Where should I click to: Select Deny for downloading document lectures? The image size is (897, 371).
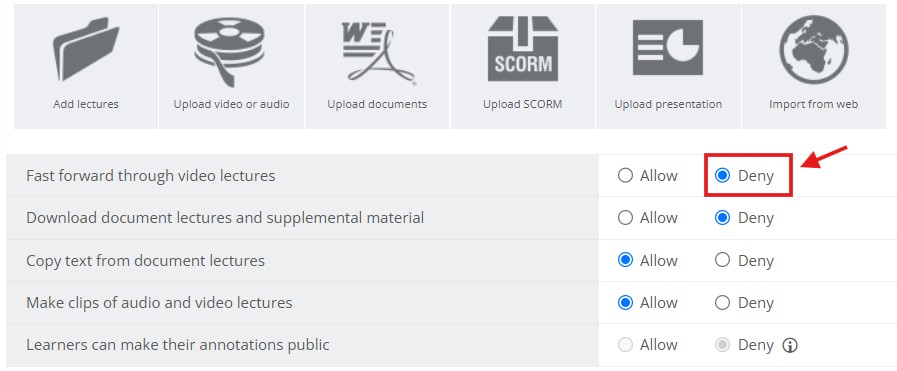coord(723,218)
